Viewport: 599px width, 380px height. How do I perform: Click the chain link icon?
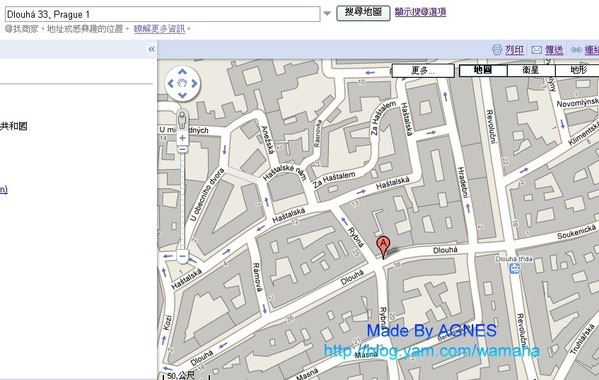576,50
